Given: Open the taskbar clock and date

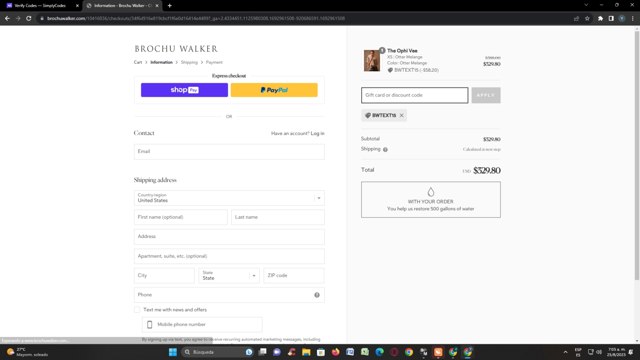Looking at the screenshot, I should point(616,352).
